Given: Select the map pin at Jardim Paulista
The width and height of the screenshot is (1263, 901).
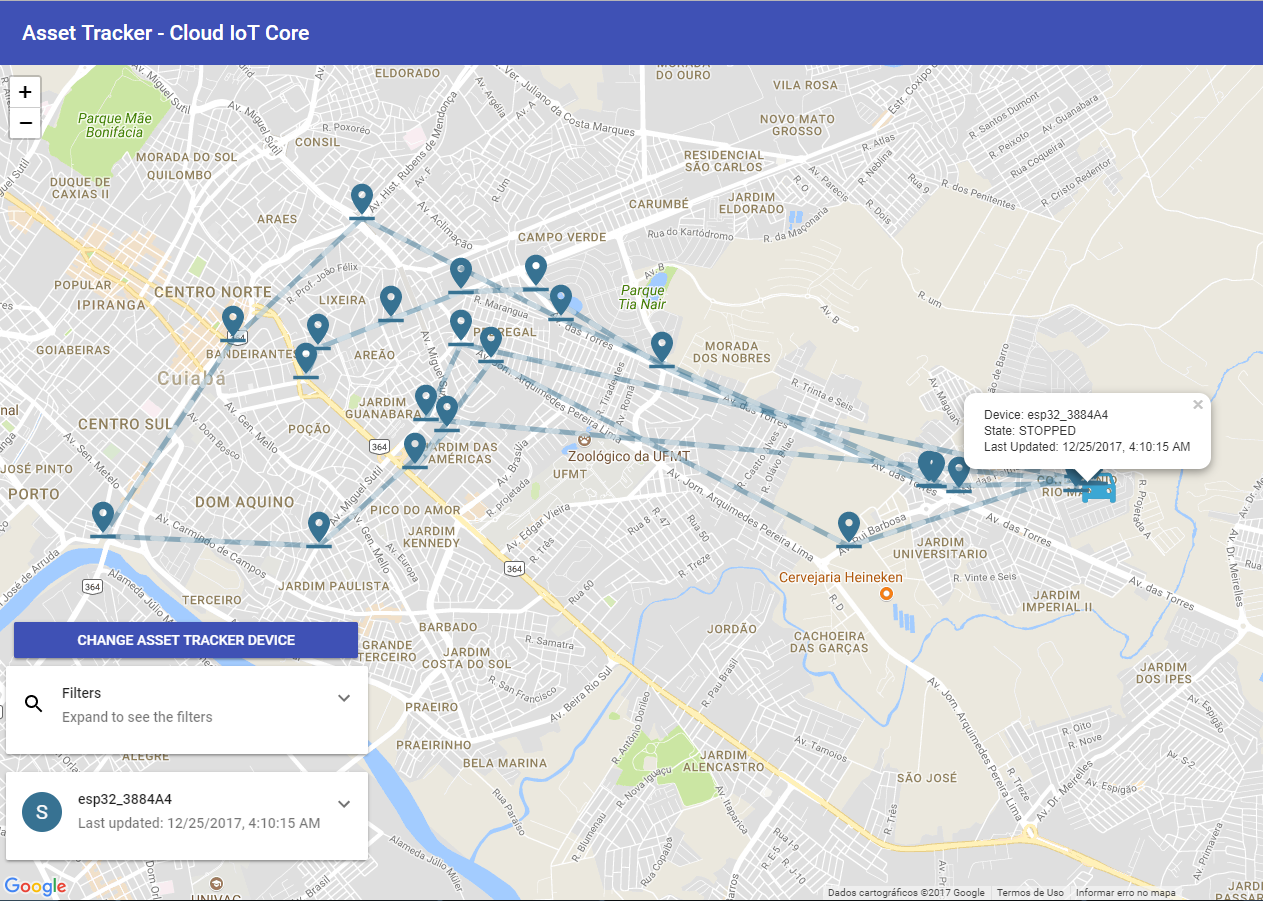Looking at the screenshot, I should (319, 526).
